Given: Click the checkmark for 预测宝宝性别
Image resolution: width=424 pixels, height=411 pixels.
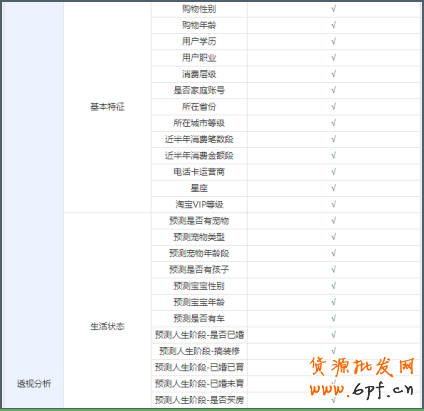Looking at the screenshot, I should click(x=334, y=286).
